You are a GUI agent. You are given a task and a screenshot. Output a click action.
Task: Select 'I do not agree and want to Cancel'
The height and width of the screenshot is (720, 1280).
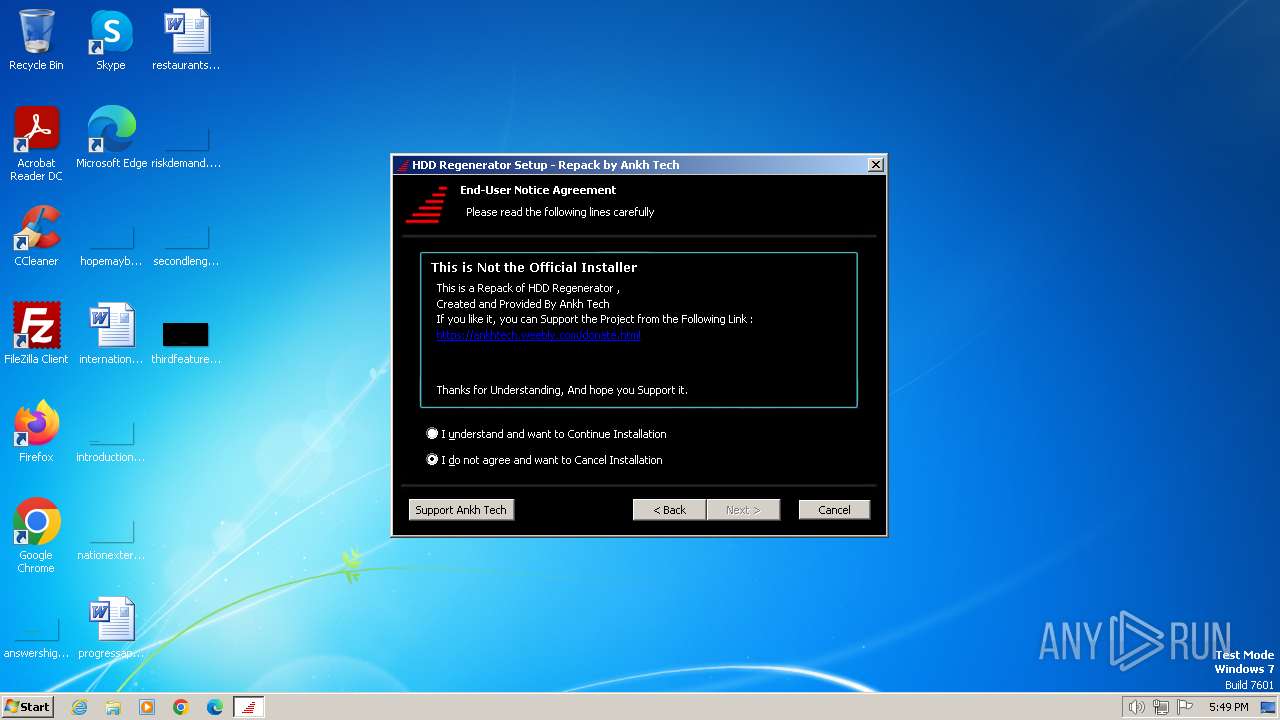pyautogui.click(x=544, y=460)
